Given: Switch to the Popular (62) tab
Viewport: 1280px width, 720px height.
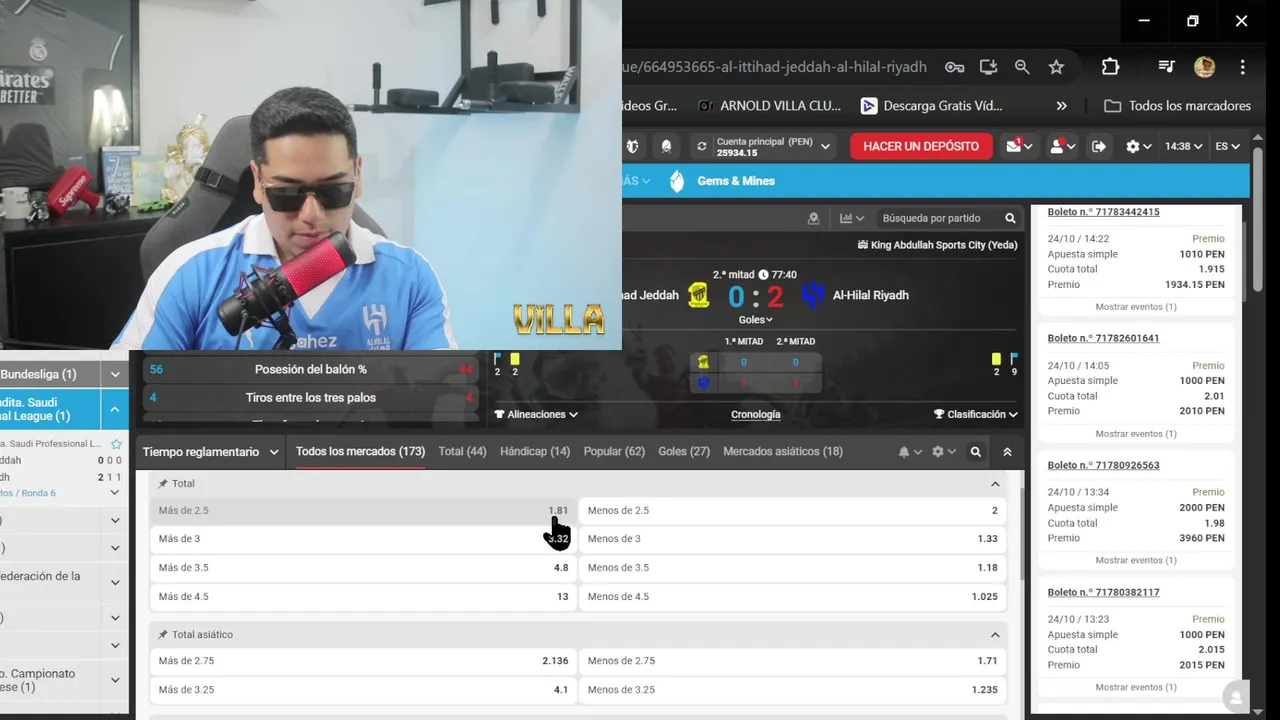Looking at the screenshot, I should 614,452.
